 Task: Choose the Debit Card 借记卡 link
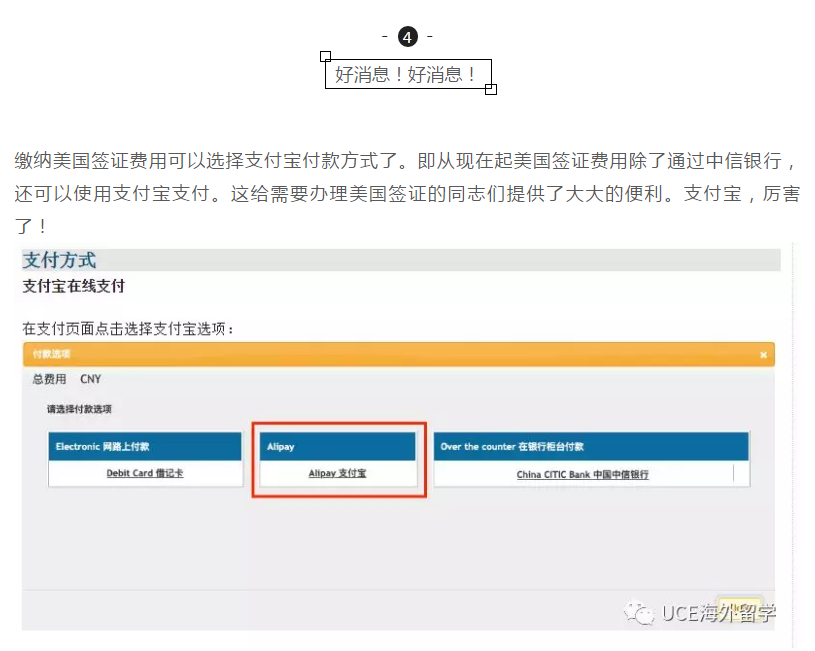coord(145,473)
